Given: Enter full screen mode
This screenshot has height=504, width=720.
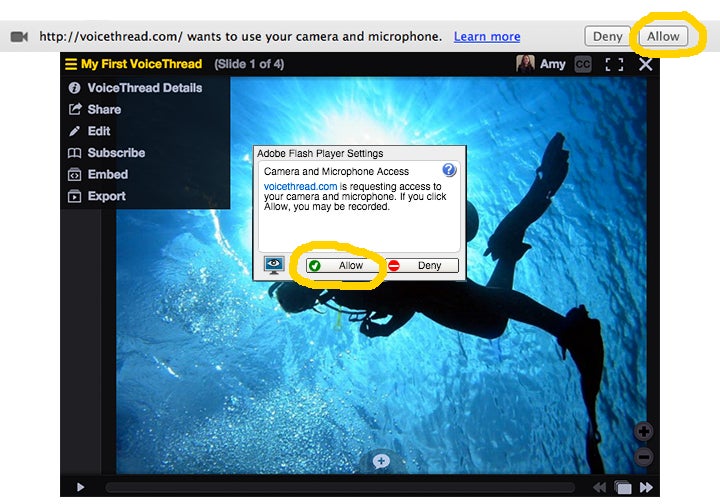Looking at the screenshot, I should (x=615, y=64).
